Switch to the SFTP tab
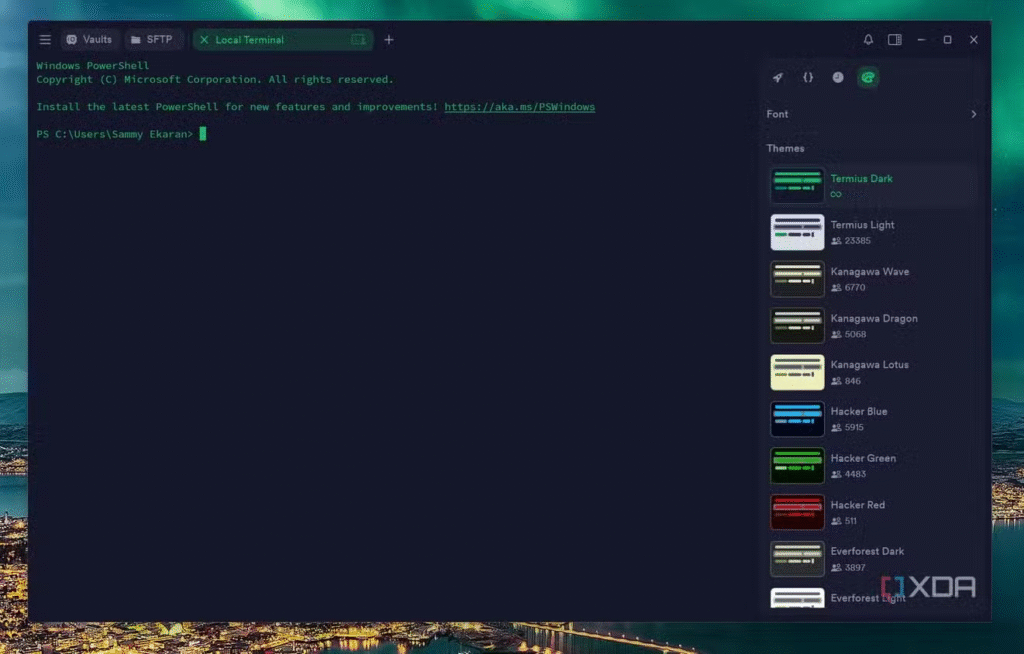Screen dimensions: 1024x654 [x=151, y=40]
